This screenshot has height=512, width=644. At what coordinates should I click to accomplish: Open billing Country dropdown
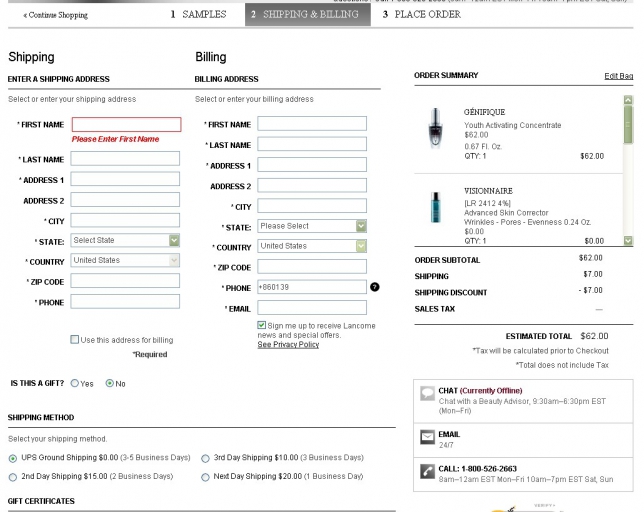pyautogui.click(x=312, y=246)
